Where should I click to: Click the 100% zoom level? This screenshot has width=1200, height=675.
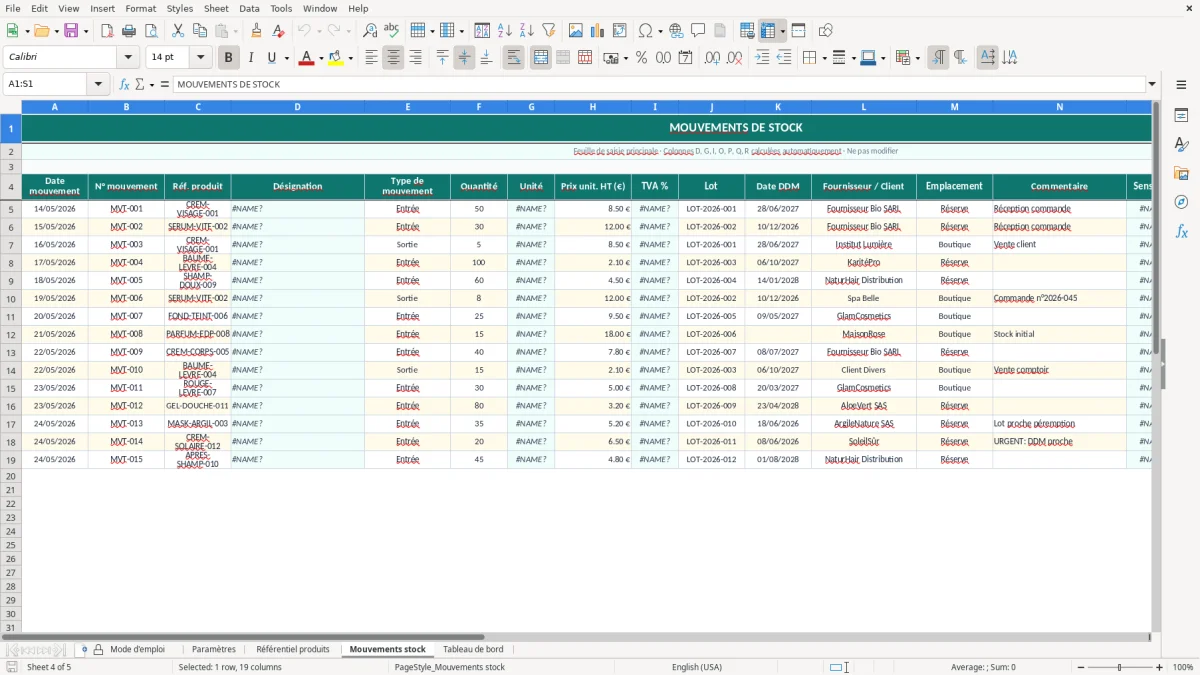(x=1183, y=667)
